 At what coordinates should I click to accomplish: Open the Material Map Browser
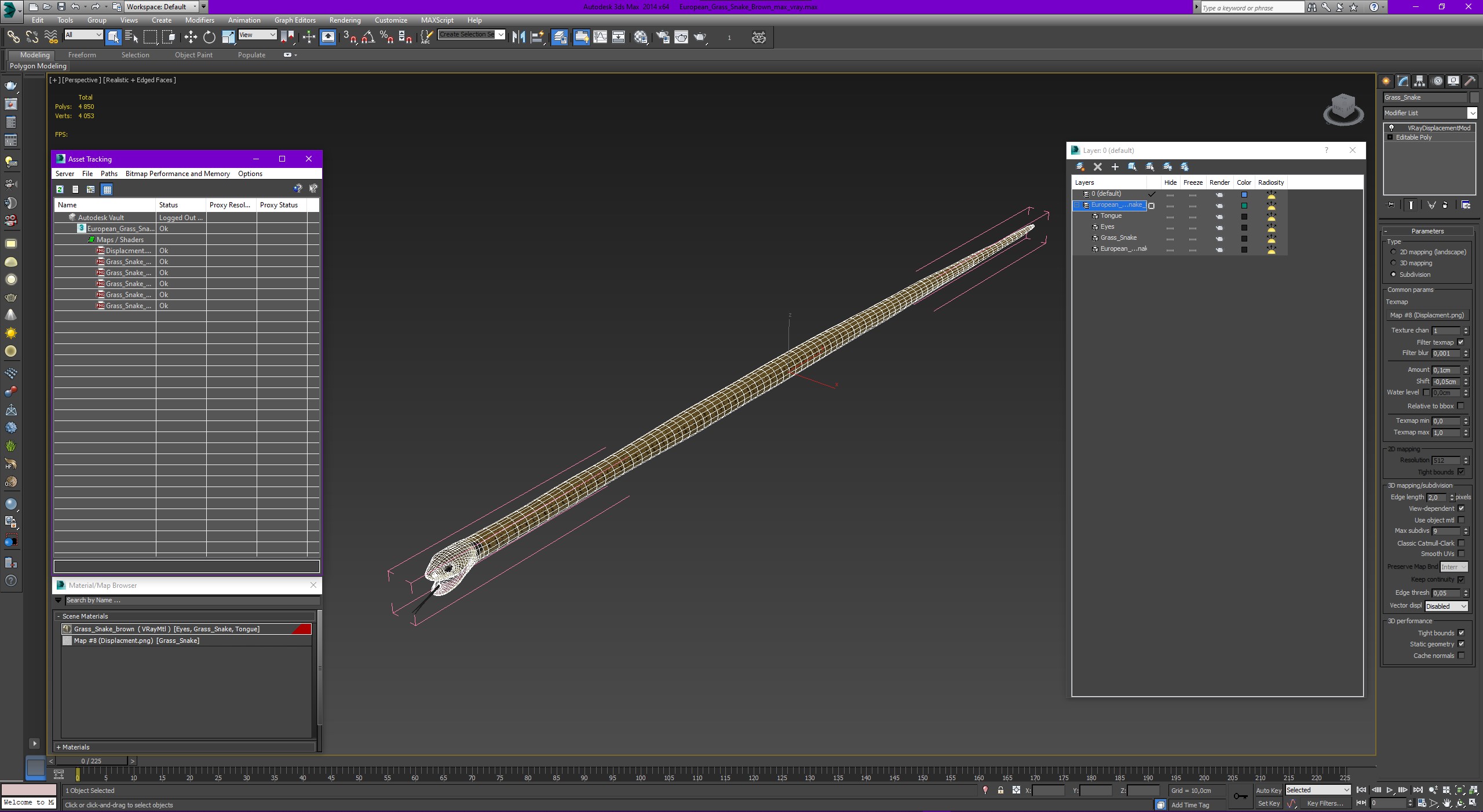[x=102, y=585]
